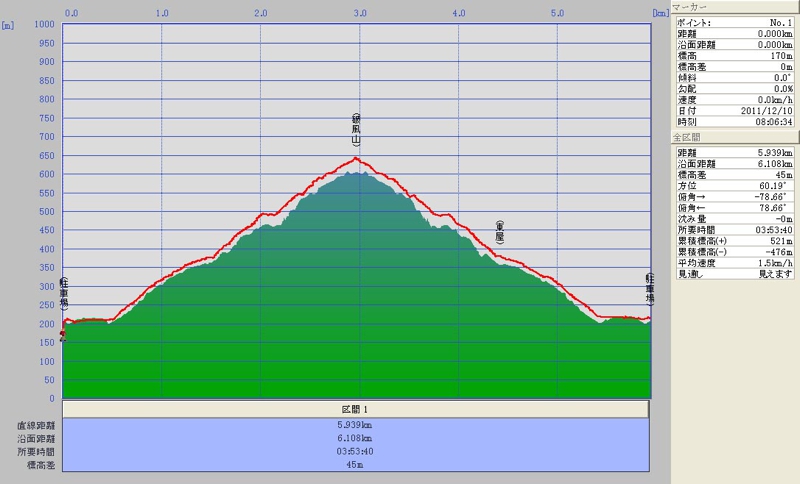This screenshot has height=484, width=800.
Task: Click the 累積標高(+) 521m row
Action: (734, 240)
